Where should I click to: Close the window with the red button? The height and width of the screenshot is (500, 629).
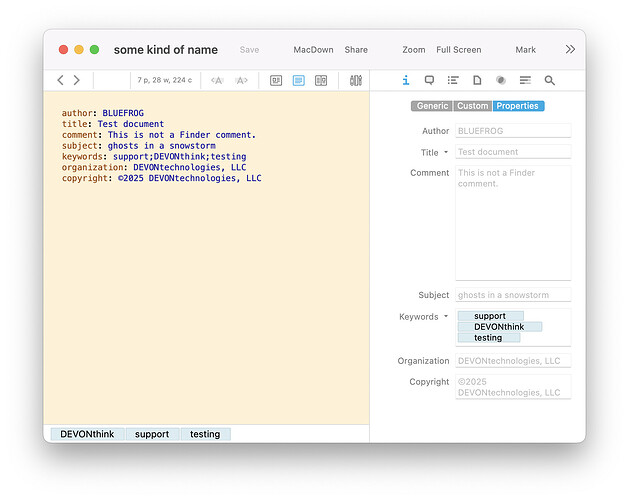coord(63,49)
